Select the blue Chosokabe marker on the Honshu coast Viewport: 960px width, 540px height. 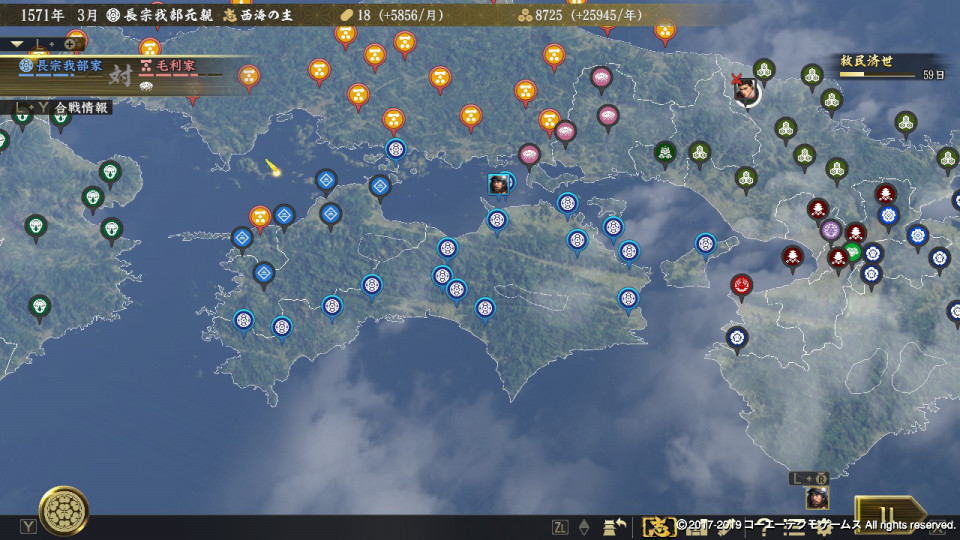coord(396,150)
